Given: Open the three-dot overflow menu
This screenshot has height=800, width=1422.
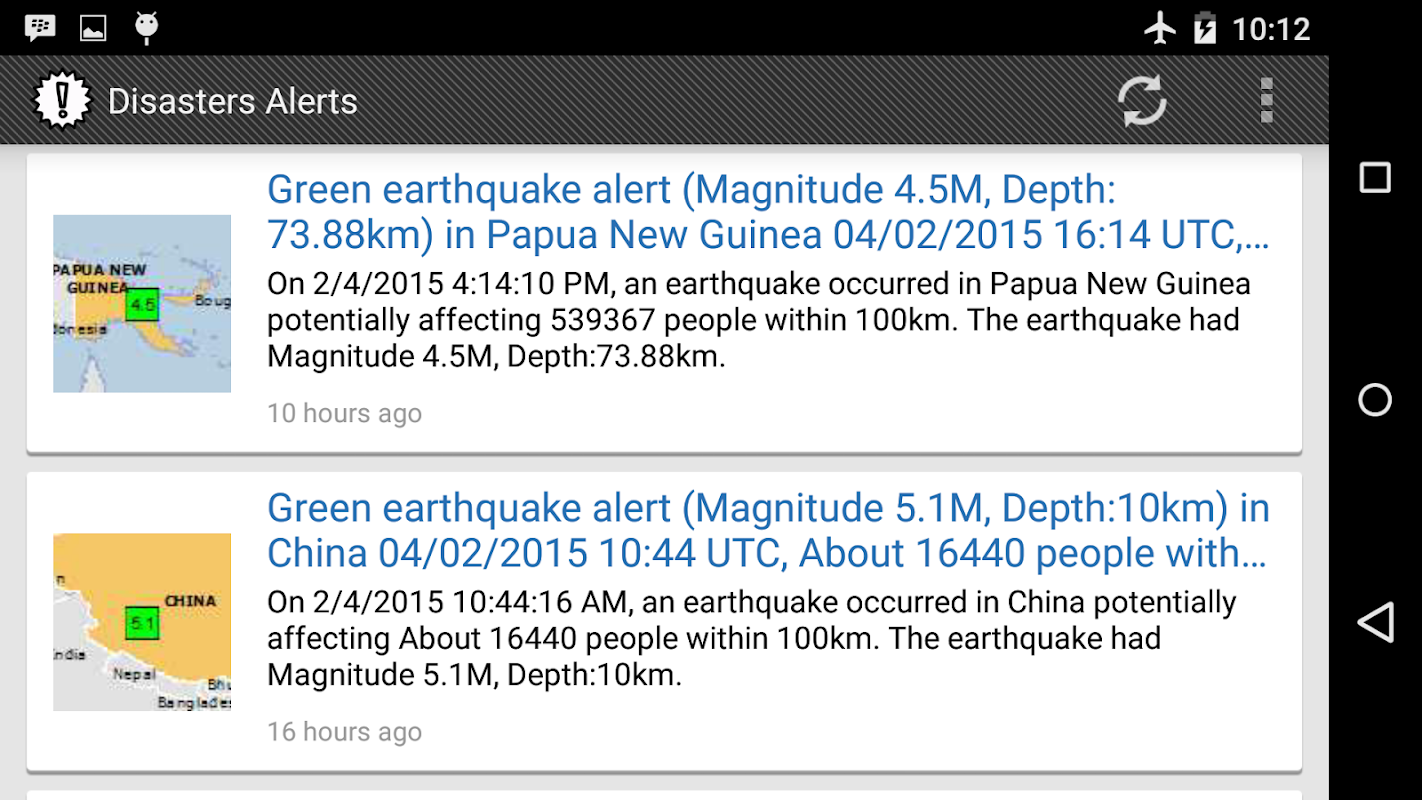Looking at the screenshot, I should pyautogui.click(x=1266, y=101).
